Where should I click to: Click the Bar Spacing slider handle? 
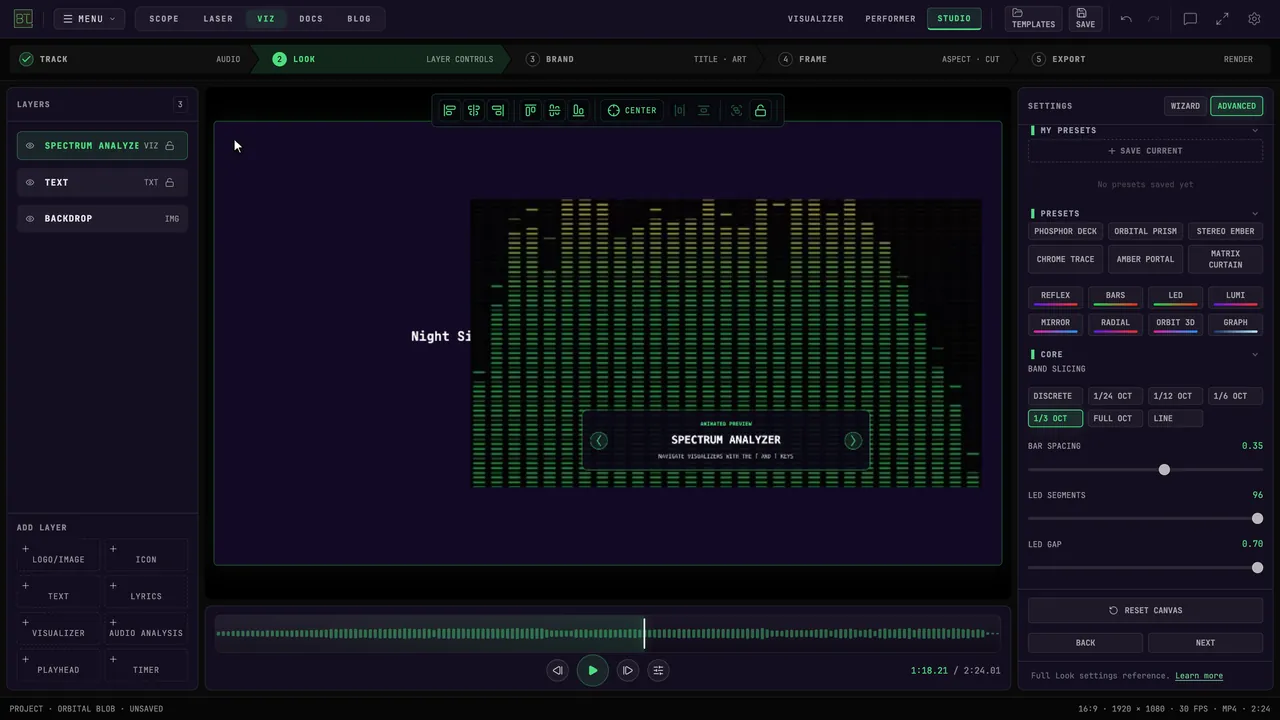1164,470
